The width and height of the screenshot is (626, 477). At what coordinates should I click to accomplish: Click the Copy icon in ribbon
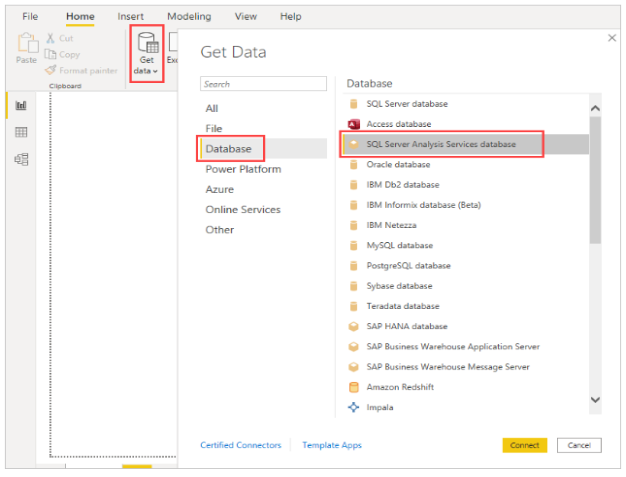(50, 54)
